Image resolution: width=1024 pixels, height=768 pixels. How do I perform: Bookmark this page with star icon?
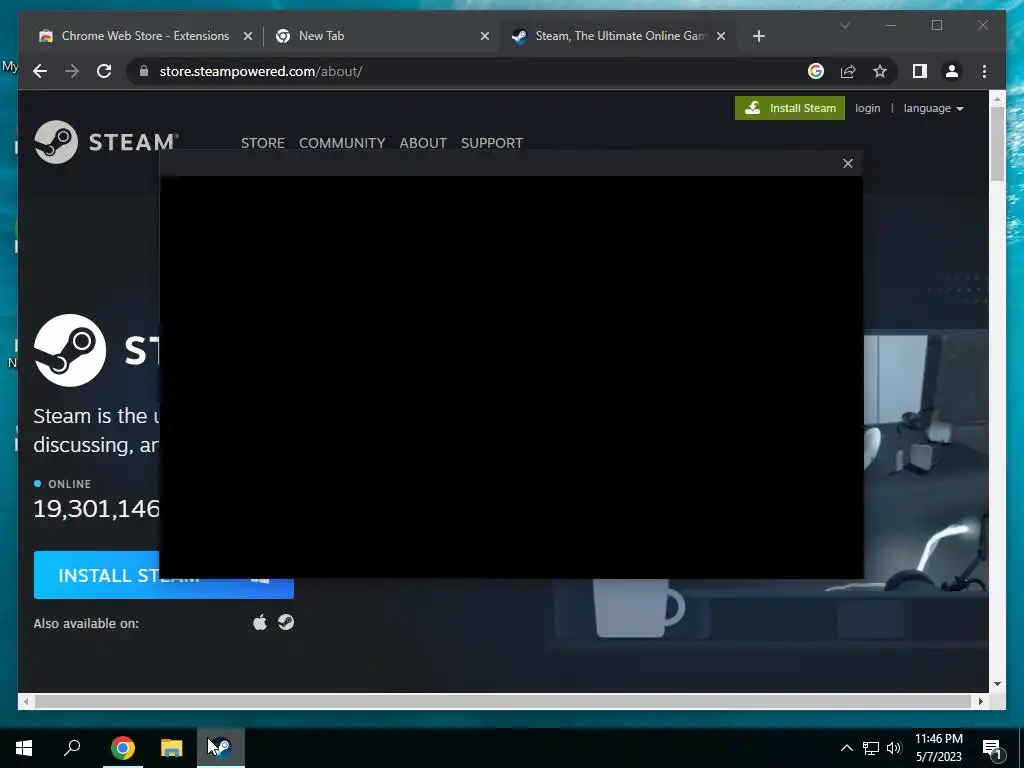click(x=880, y=71)
